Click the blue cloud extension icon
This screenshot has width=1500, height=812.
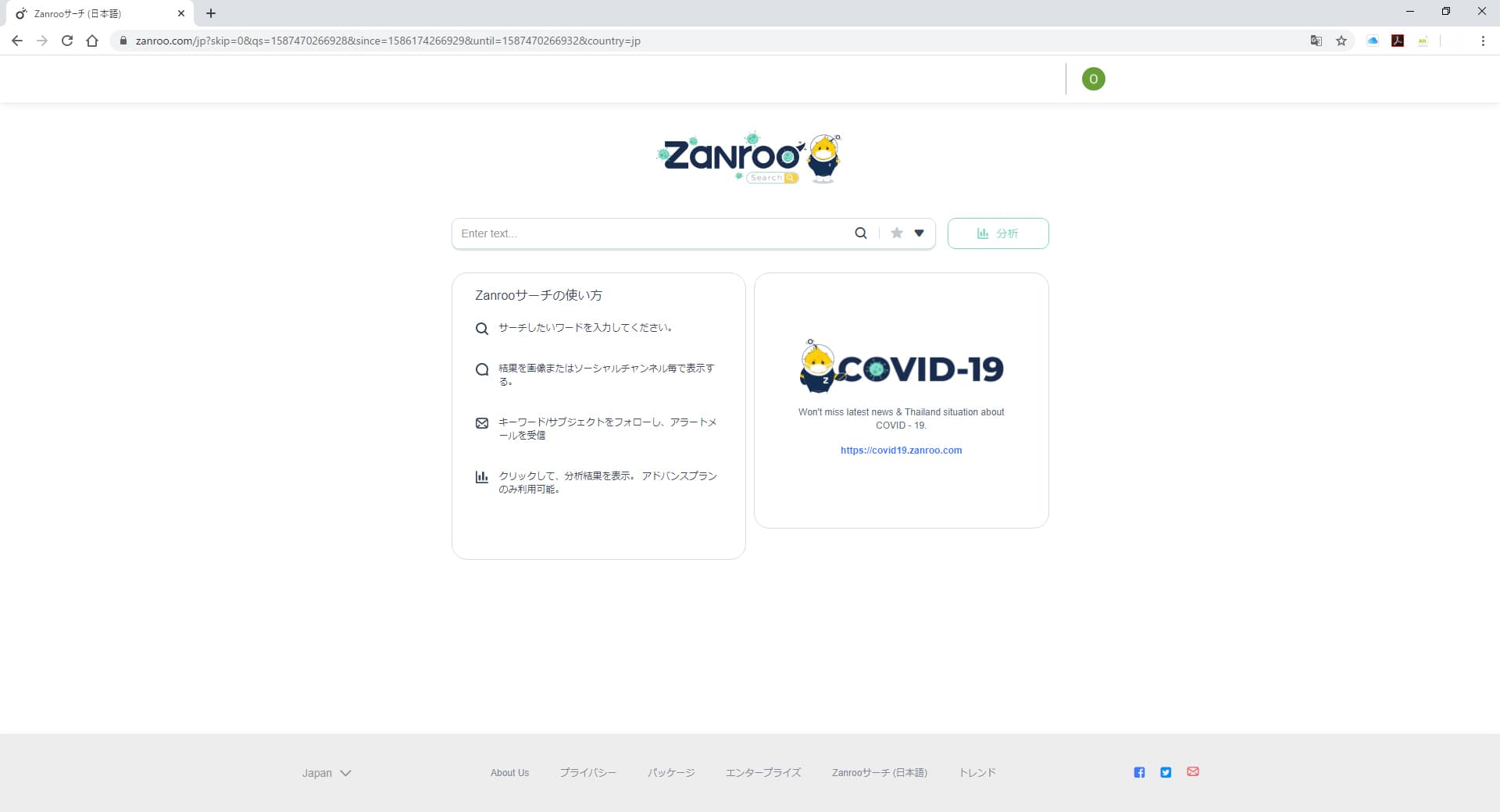(1373, 41)
